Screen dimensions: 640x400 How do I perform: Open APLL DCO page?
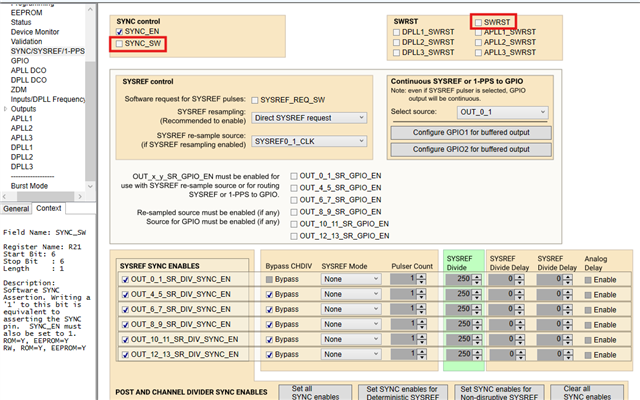[29, 70]
